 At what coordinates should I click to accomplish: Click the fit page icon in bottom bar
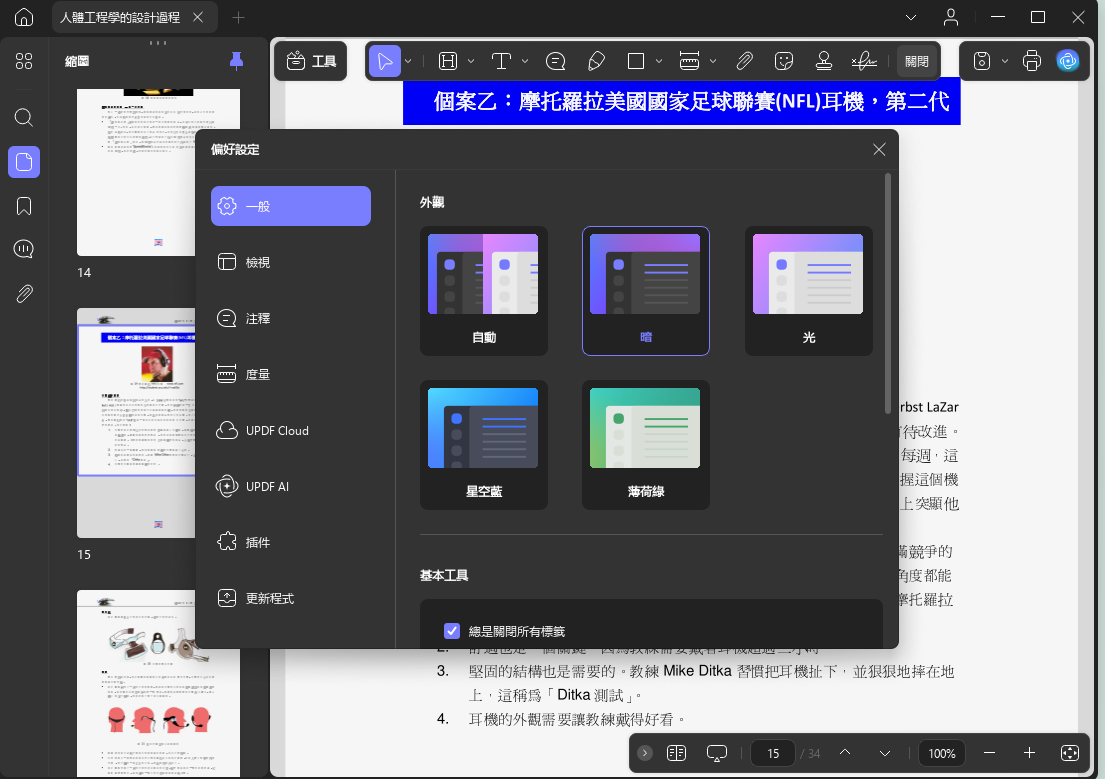[1070, 753]
